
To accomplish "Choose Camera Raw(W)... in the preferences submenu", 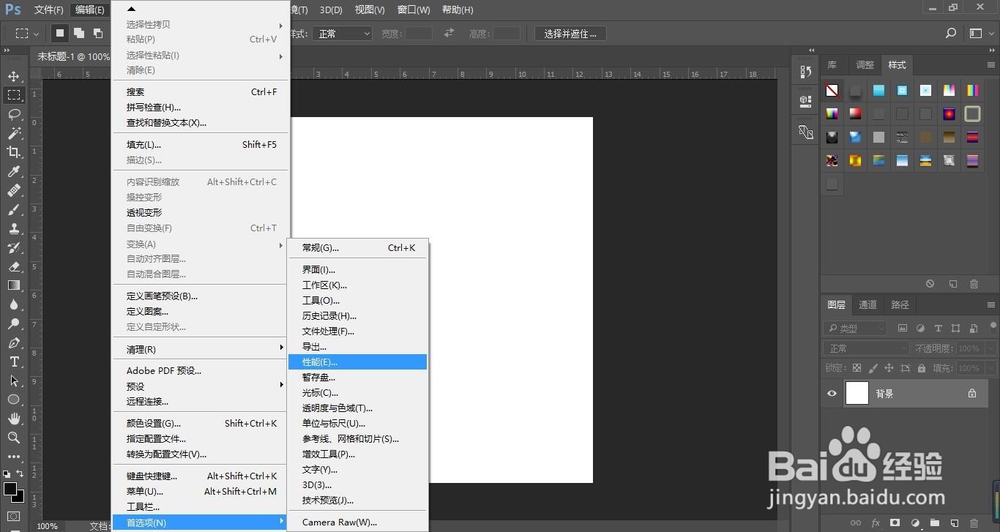I will (358, 522).
